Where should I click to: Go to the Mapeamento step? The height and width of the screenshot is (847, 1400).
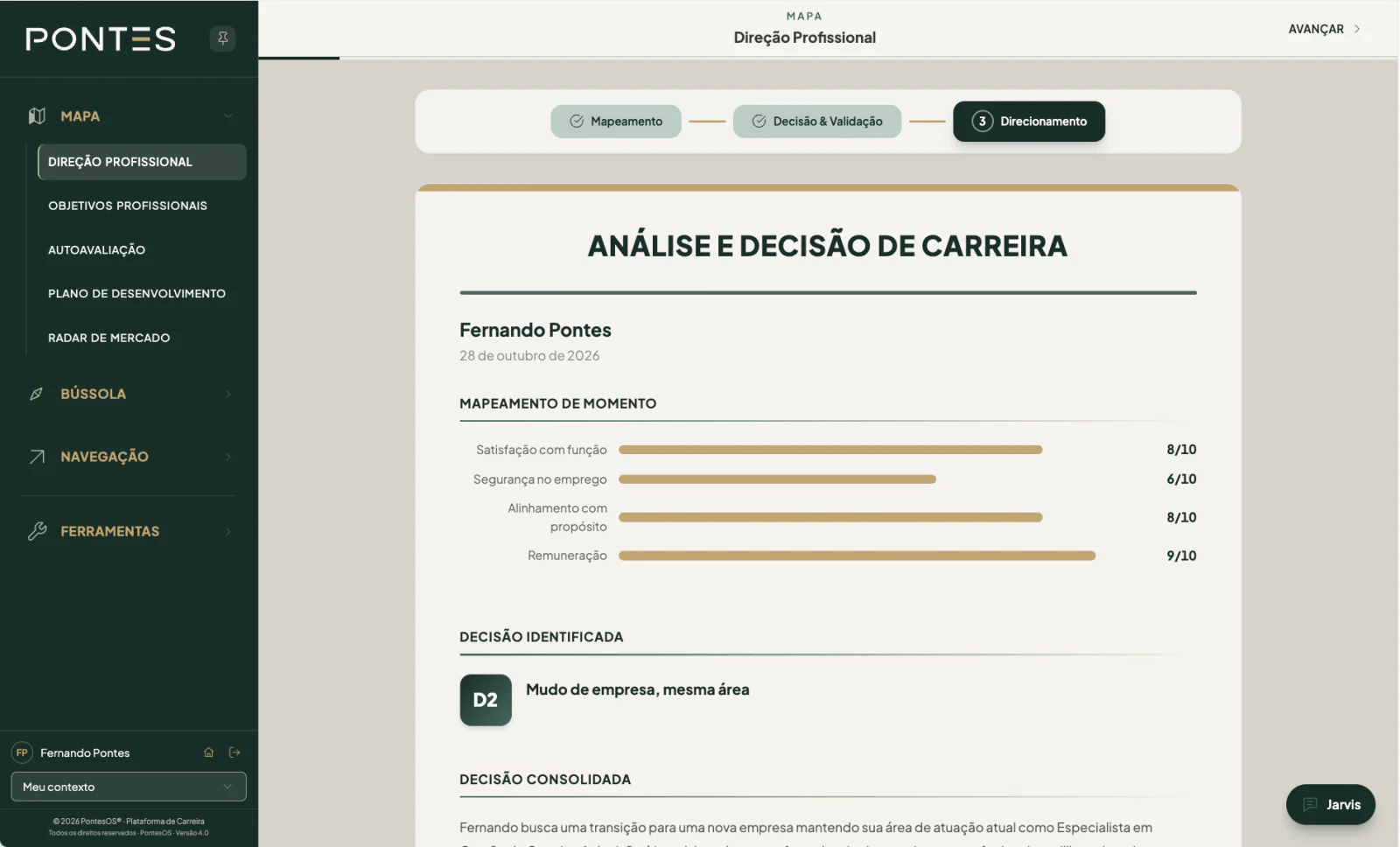click(616, 122)
